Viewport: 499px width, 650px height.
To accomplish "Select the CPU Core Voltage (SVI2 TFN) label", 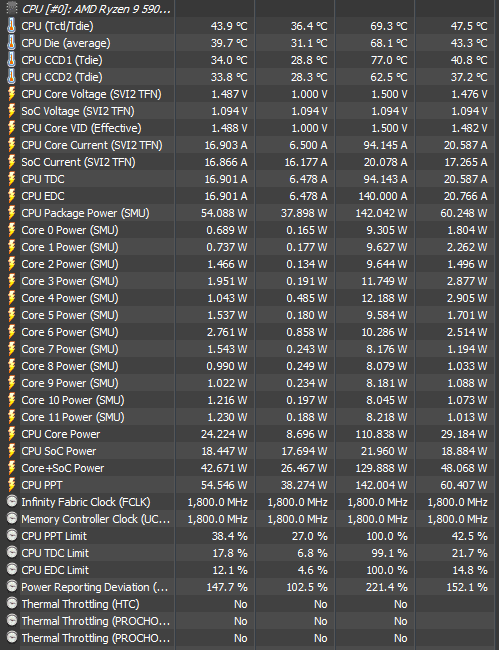I will click(92, 94).
